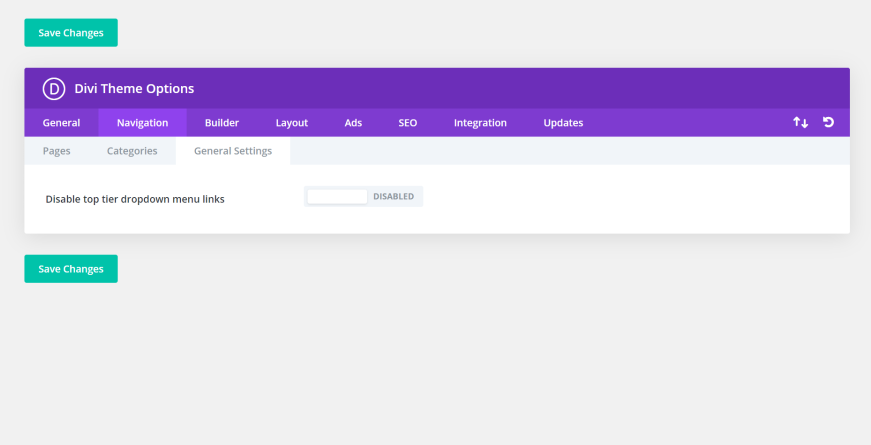Click the reset to defaults icon
The image size is (871, 445).
coord(828,122)
